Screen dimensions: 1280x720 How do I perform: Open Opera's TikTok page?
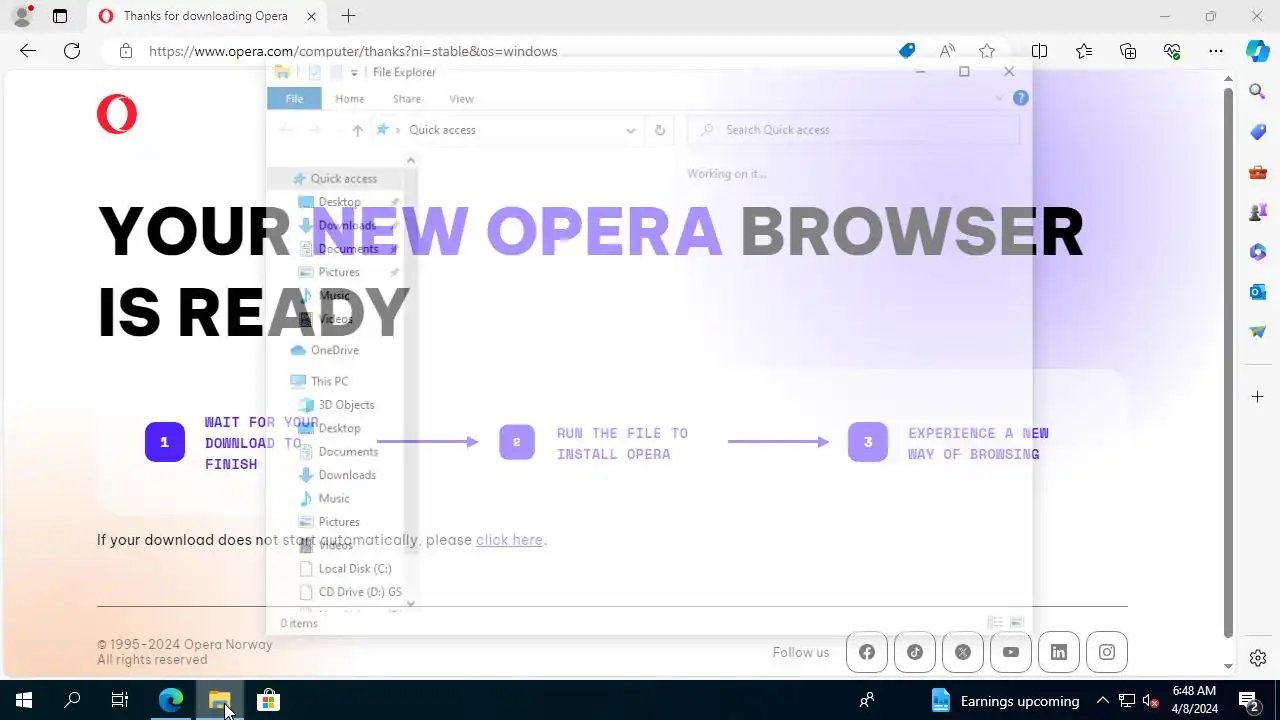(915, 652)
